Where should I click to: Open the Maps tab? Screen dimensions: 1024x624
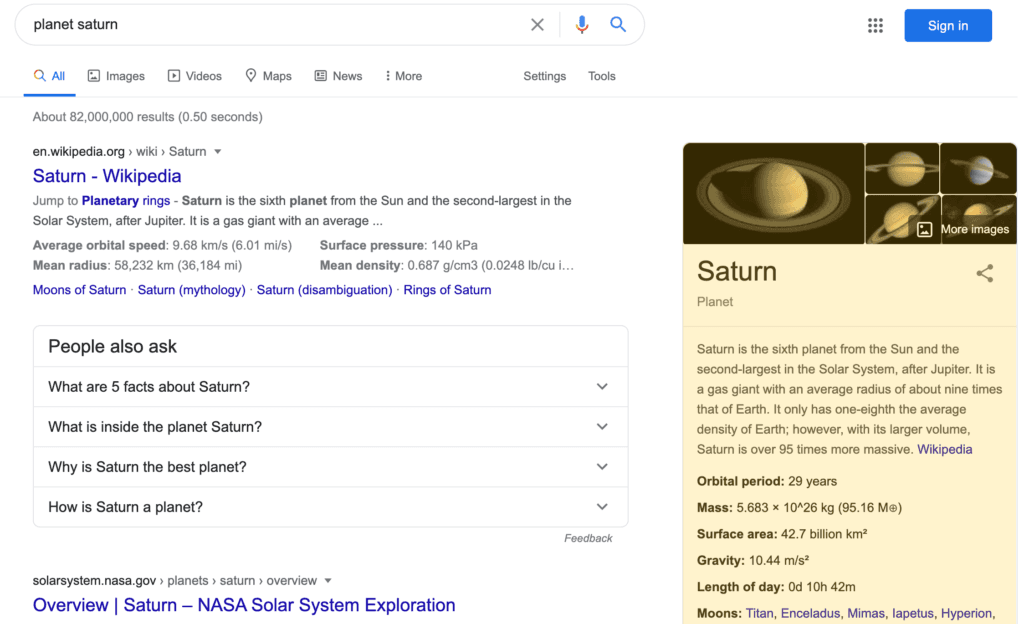click(268, 76)
